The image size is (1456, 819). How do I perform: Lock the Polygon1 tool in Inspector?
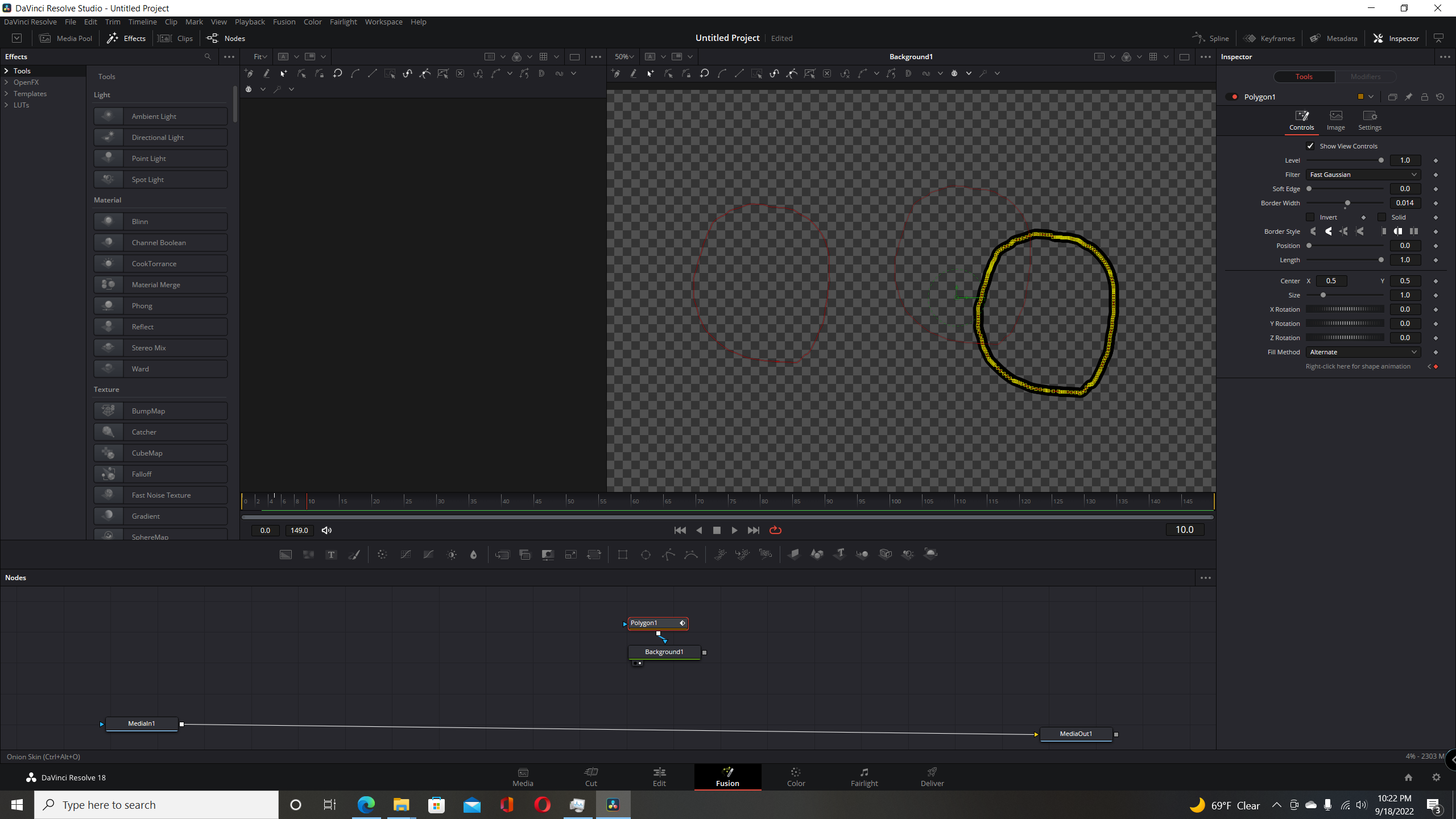1424,97
